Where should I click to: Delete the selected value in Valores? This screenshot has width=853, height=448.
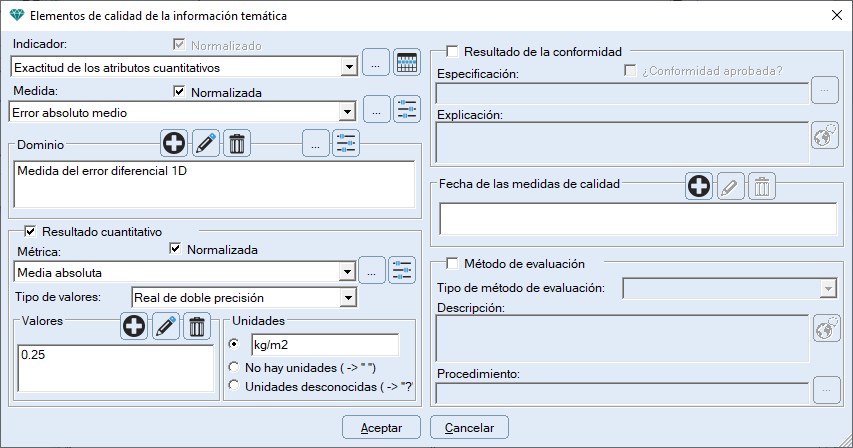coord(197,326)
